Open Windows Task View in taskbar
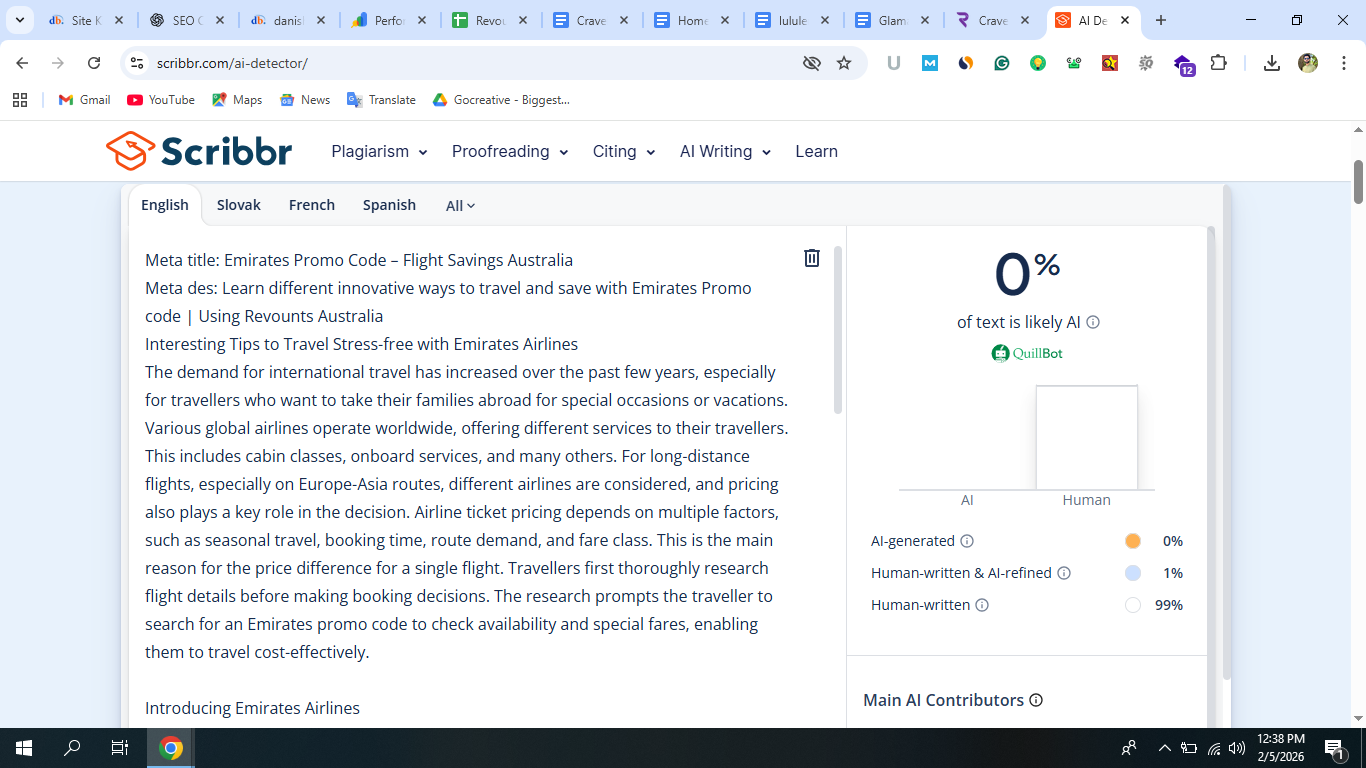Viewport: 1366px width, 768px height. (119, 748)
